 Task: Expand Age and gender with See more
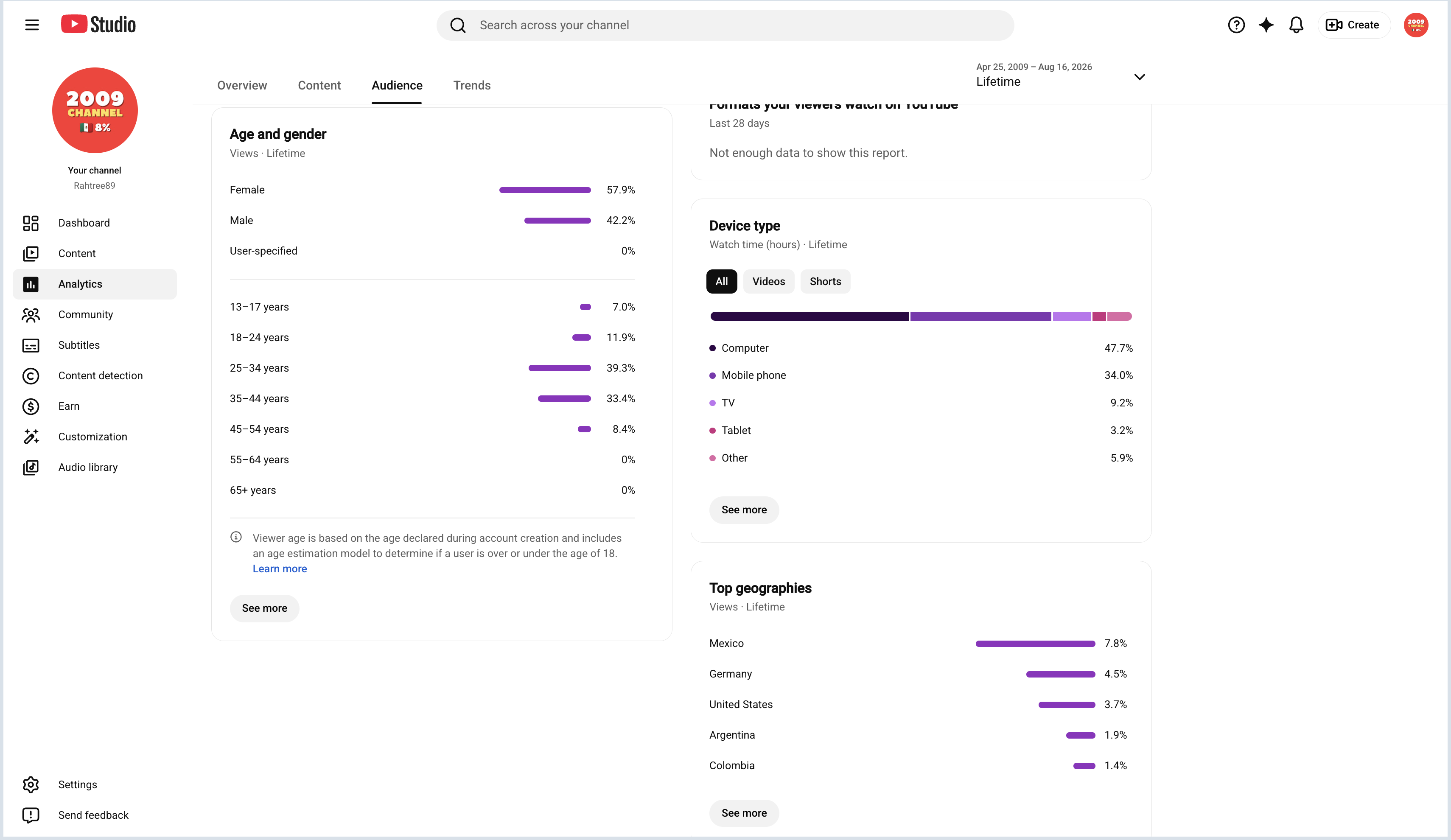click(x=264, y=608)
